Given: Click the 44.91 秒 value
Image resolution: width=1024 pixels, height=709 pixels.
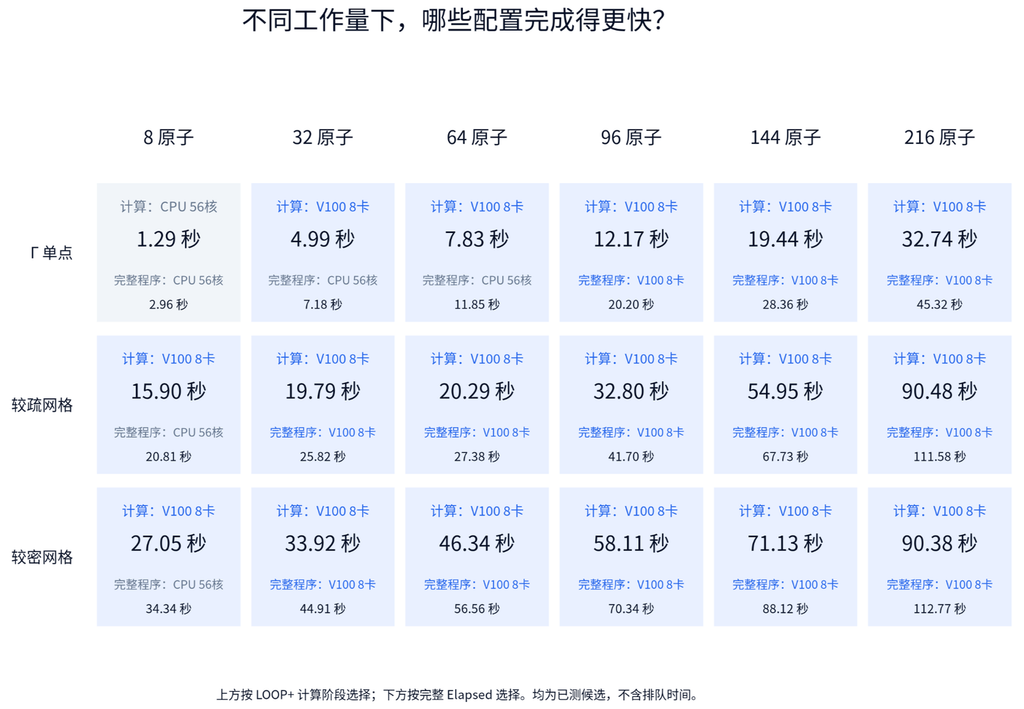Looking at the screenshot, I should [x=323, y=608].
